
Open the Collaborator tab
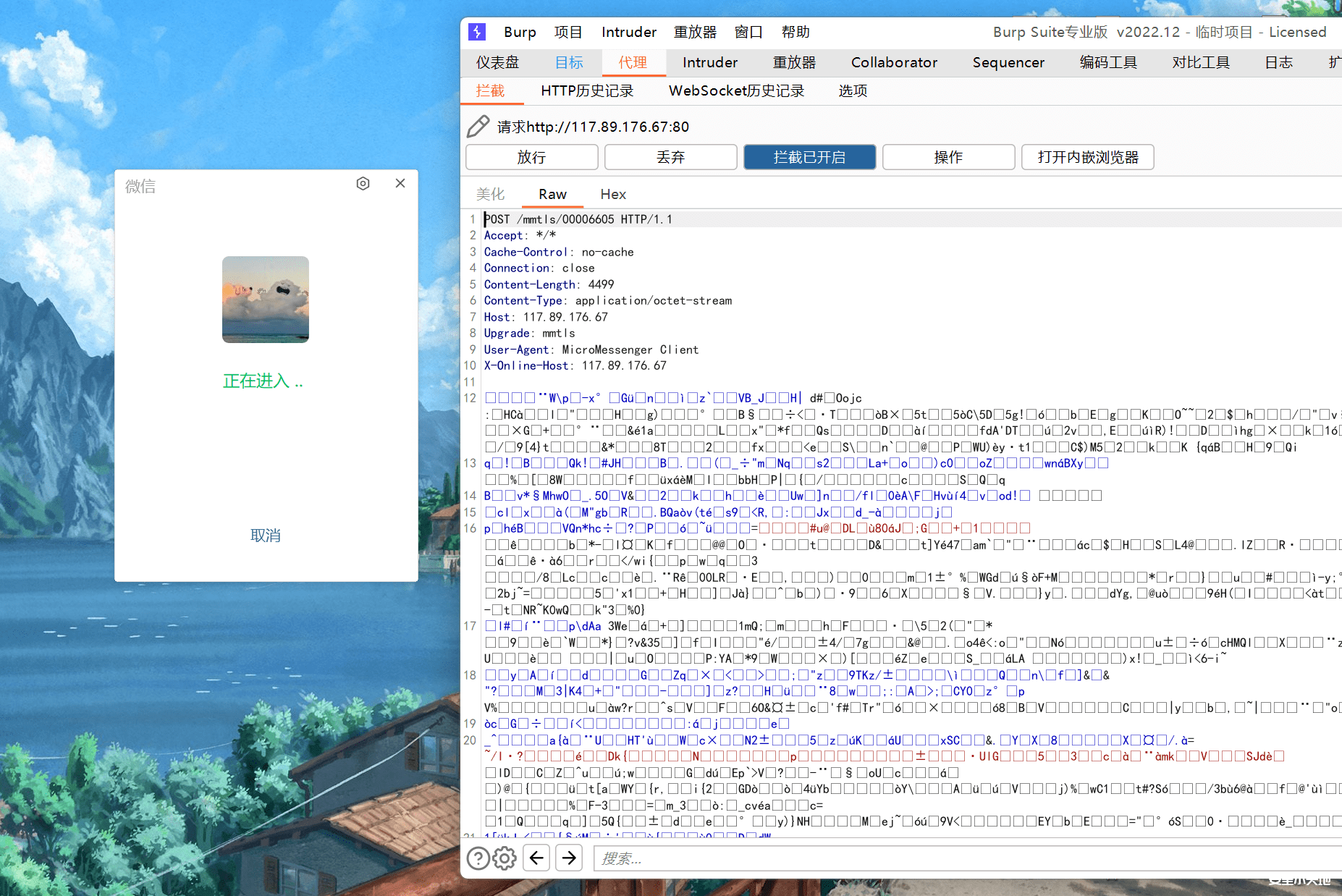(894, 62)
